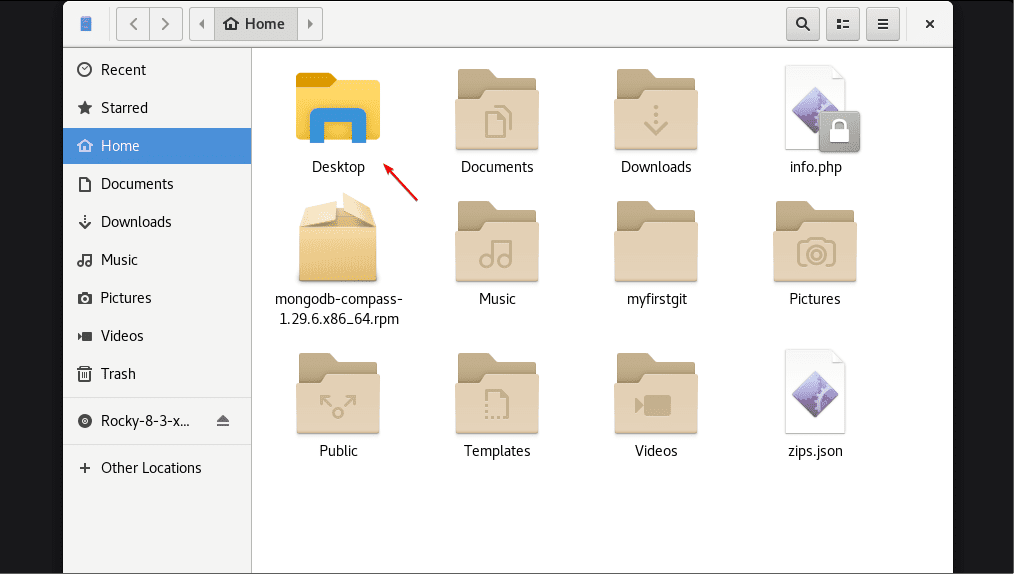This screenshot has height=574, width=1014.
Task: Open Trash from the sidebar
Action: (x=118, y=374)
